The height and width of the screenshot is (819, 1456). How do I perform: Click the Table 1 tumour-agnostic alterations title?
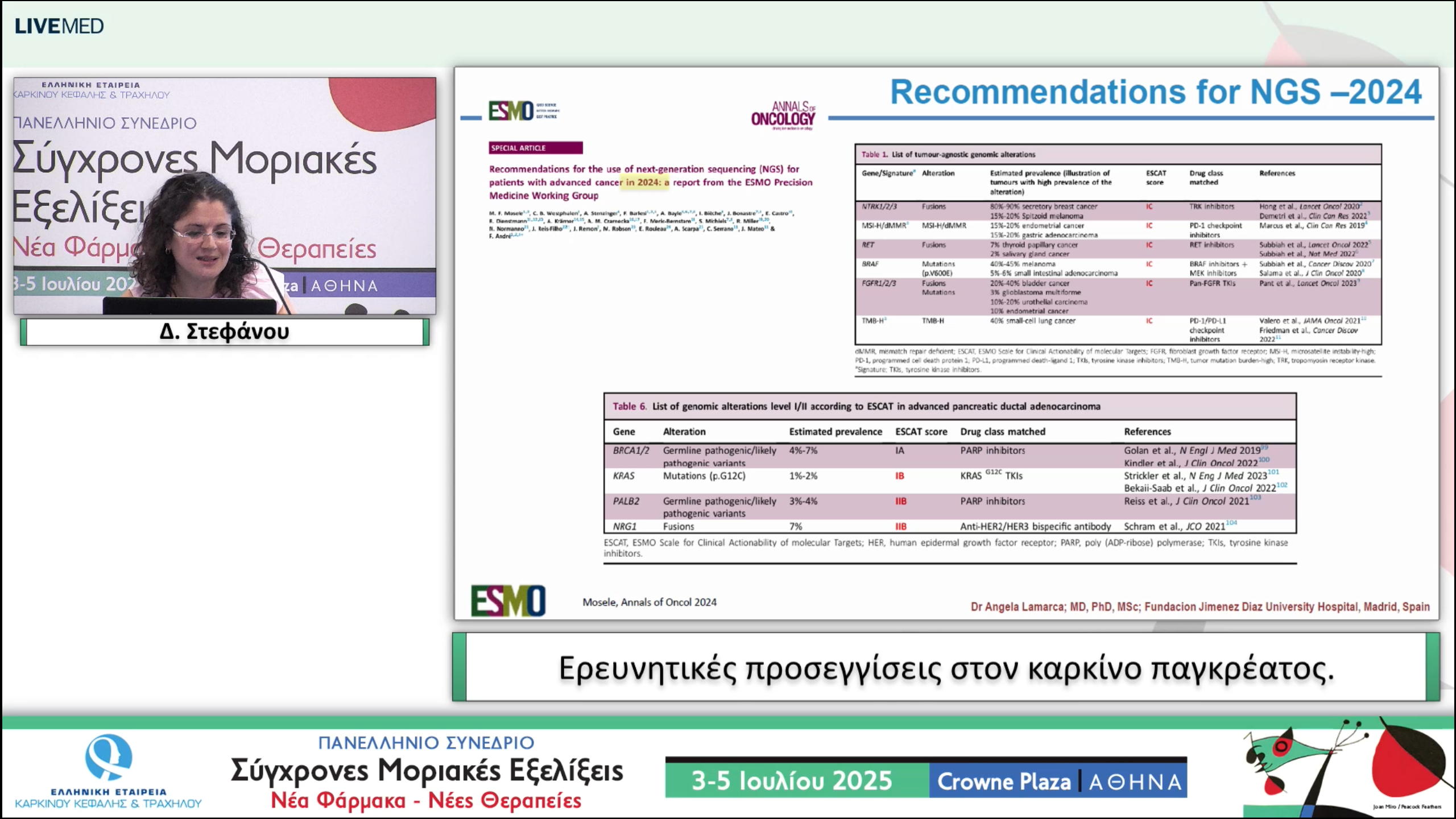(x=948, y=154)
